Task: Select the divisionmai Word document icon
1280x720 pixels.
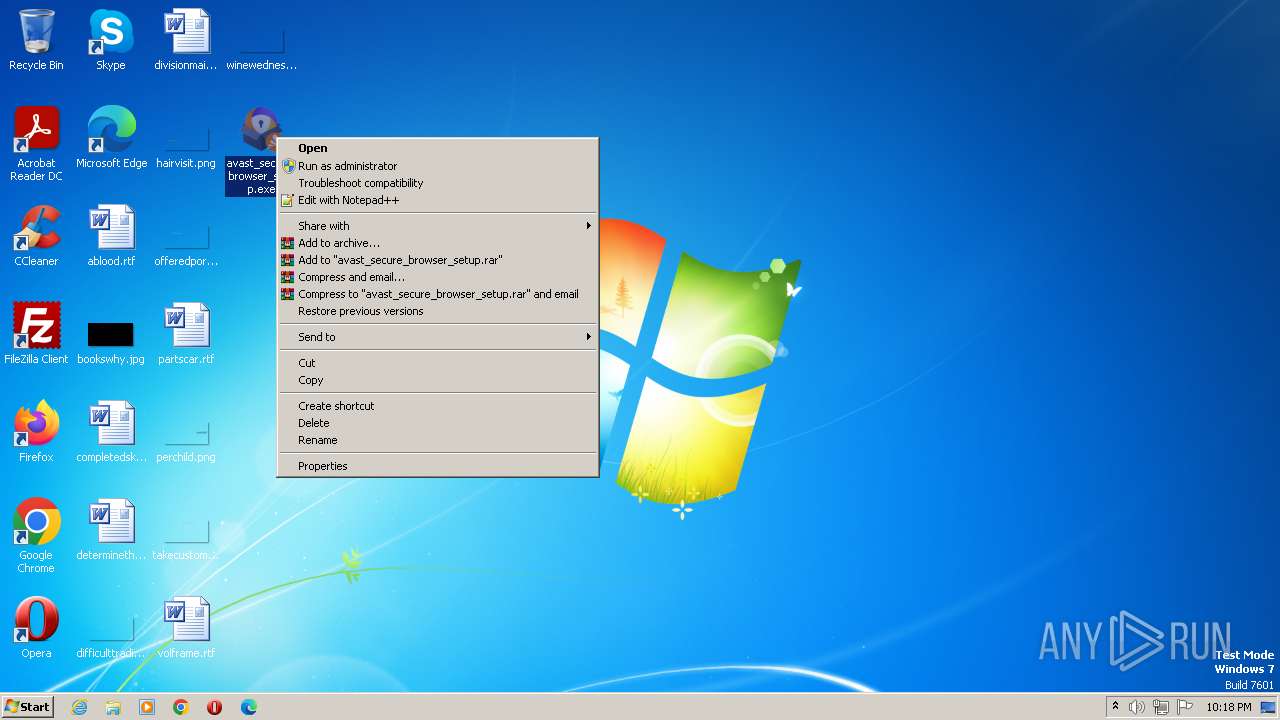Action: (186, 40)
